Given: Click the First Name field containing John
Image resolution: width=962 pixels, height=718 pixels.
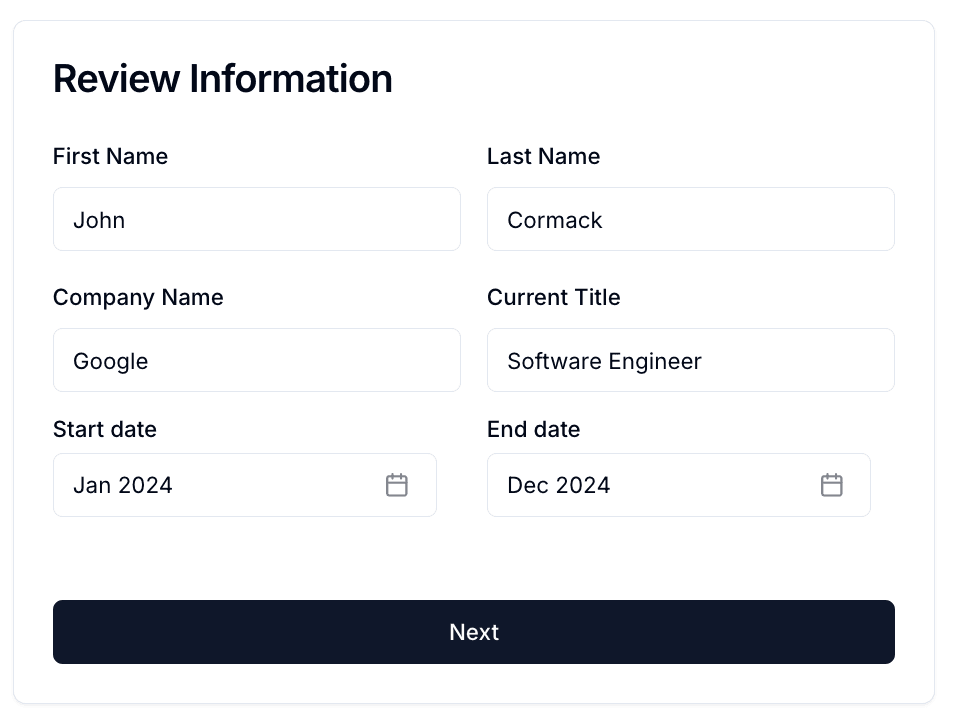Looking at the screenshot, I should tap(256, 219).
